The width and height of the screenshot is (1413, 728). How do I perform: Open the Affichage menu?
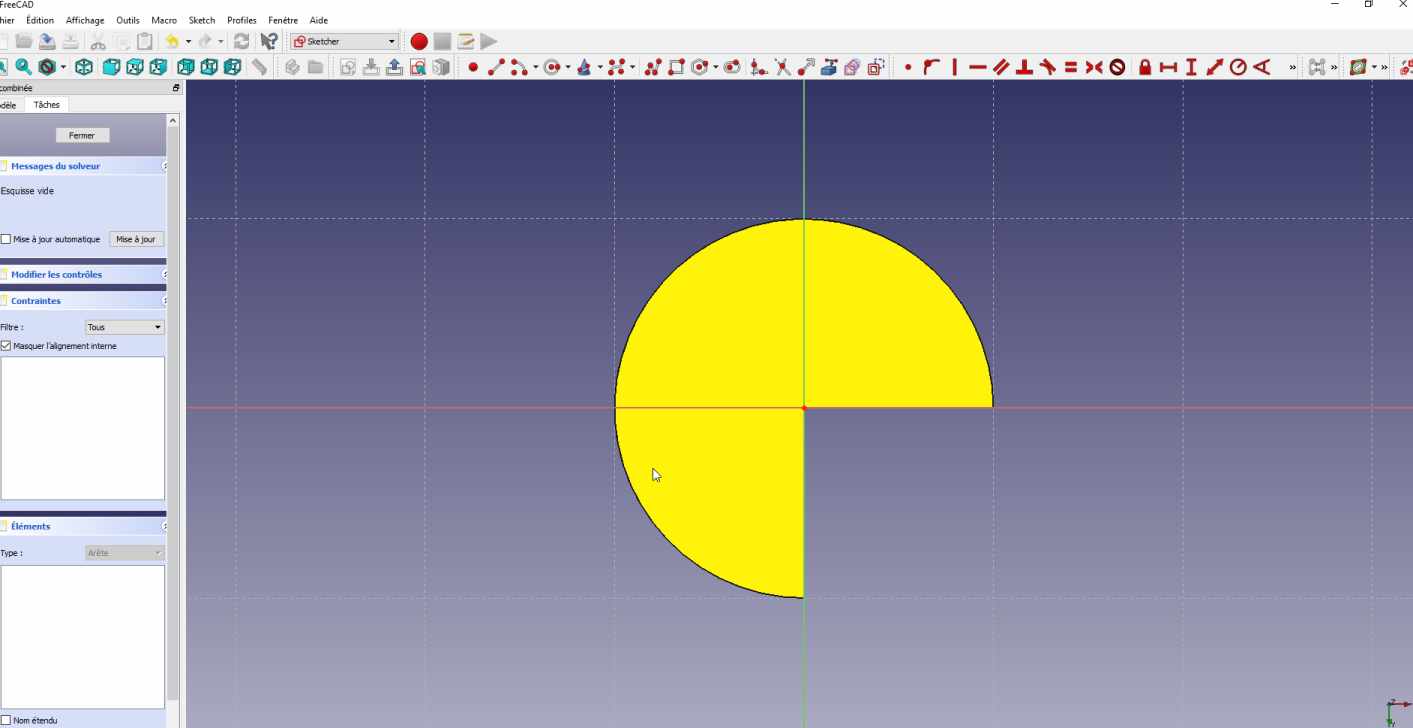pos(85,20)
